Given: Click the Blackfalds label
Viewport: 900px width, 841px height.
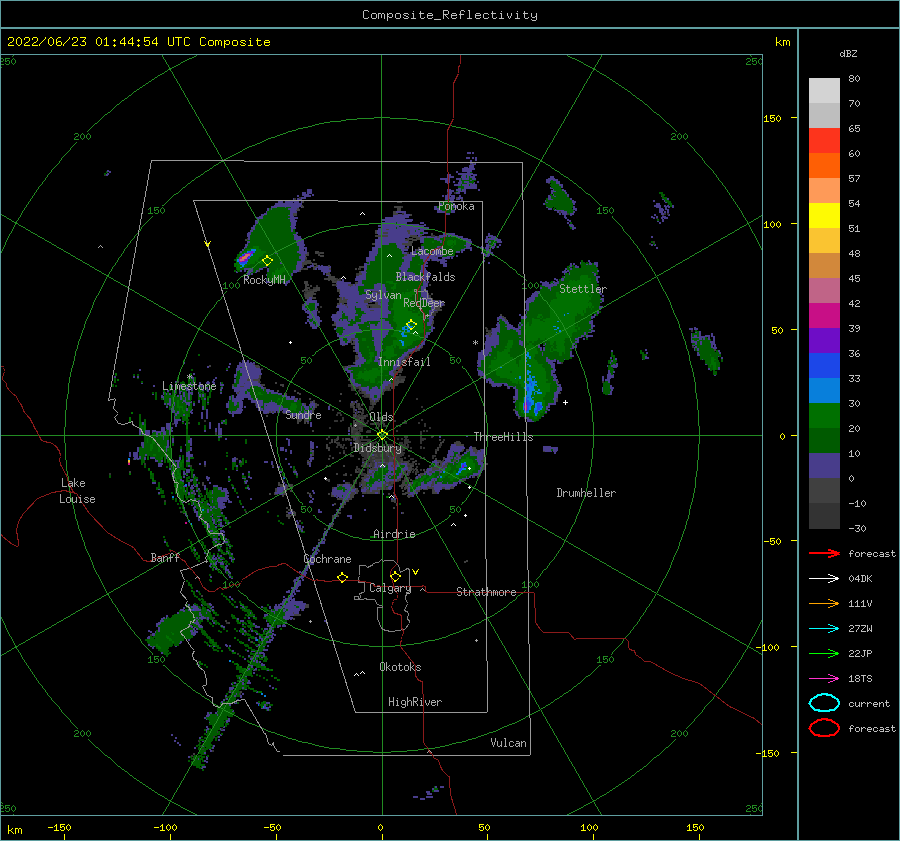Looking at the screenshot, I should [x=425, y=277].
